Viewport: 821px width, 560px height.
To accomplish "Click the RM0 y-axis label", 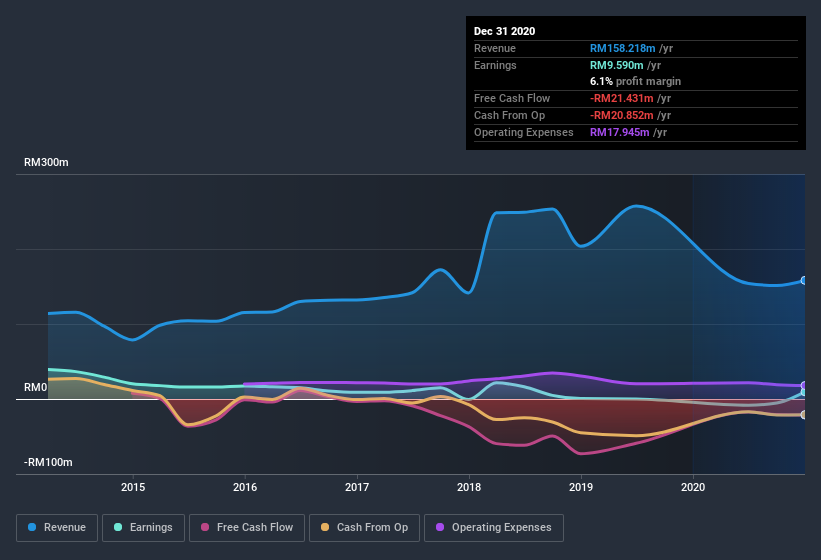I will [36, 387].
